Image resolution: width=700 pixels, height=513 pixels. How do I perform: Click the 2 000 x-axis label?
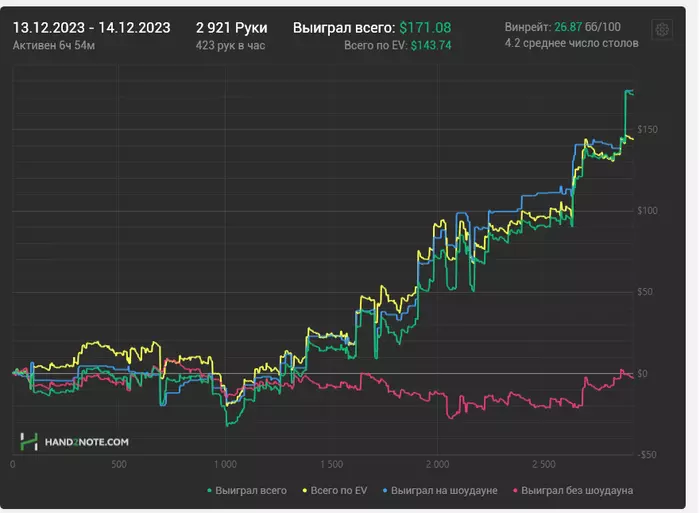point(438,464)
